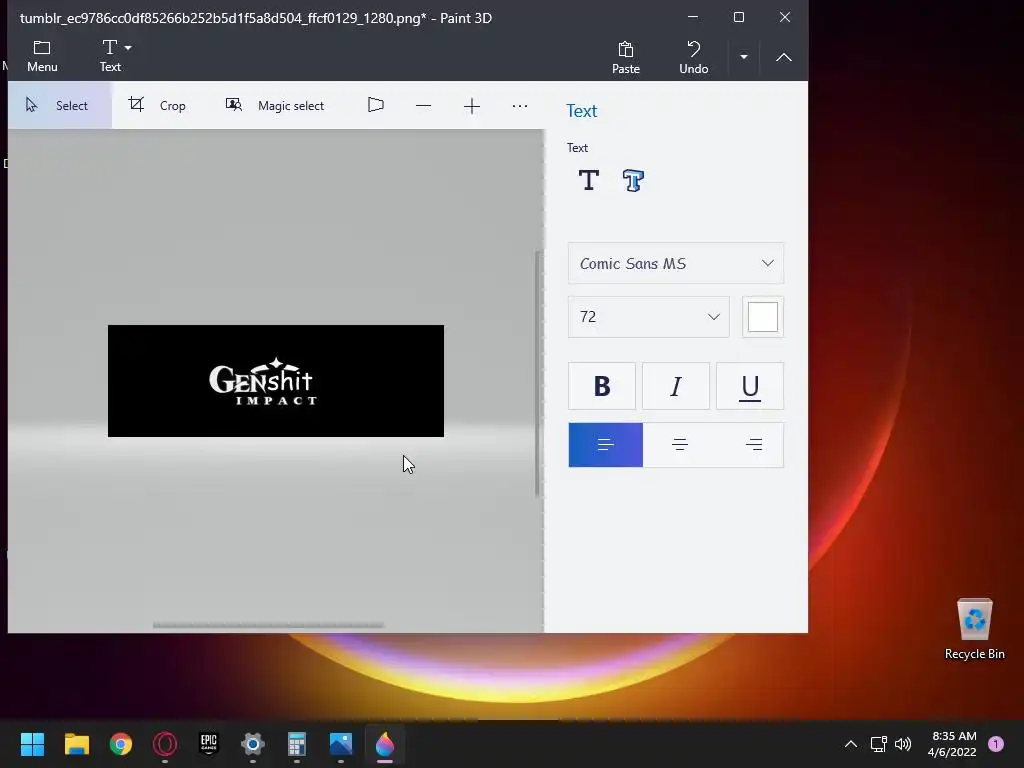Viewport: 1024px width, 768px height.
Task: Click the horizontal canvas scrollbar
Action: (268, 625)
